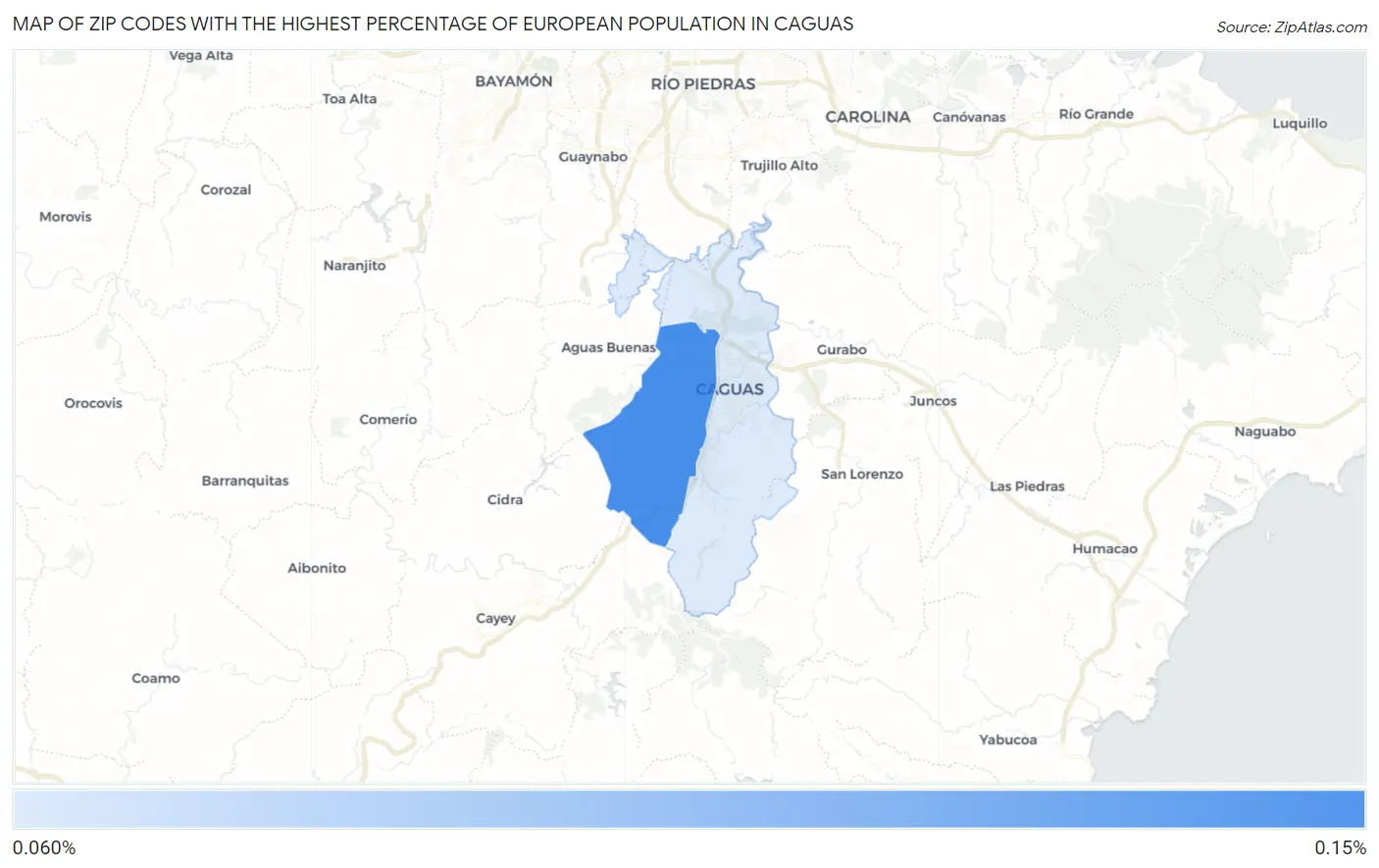Click the Comerío map label
Image resolution: width=1379 pixels, height=868 pixels.
[x=387, y=420]
